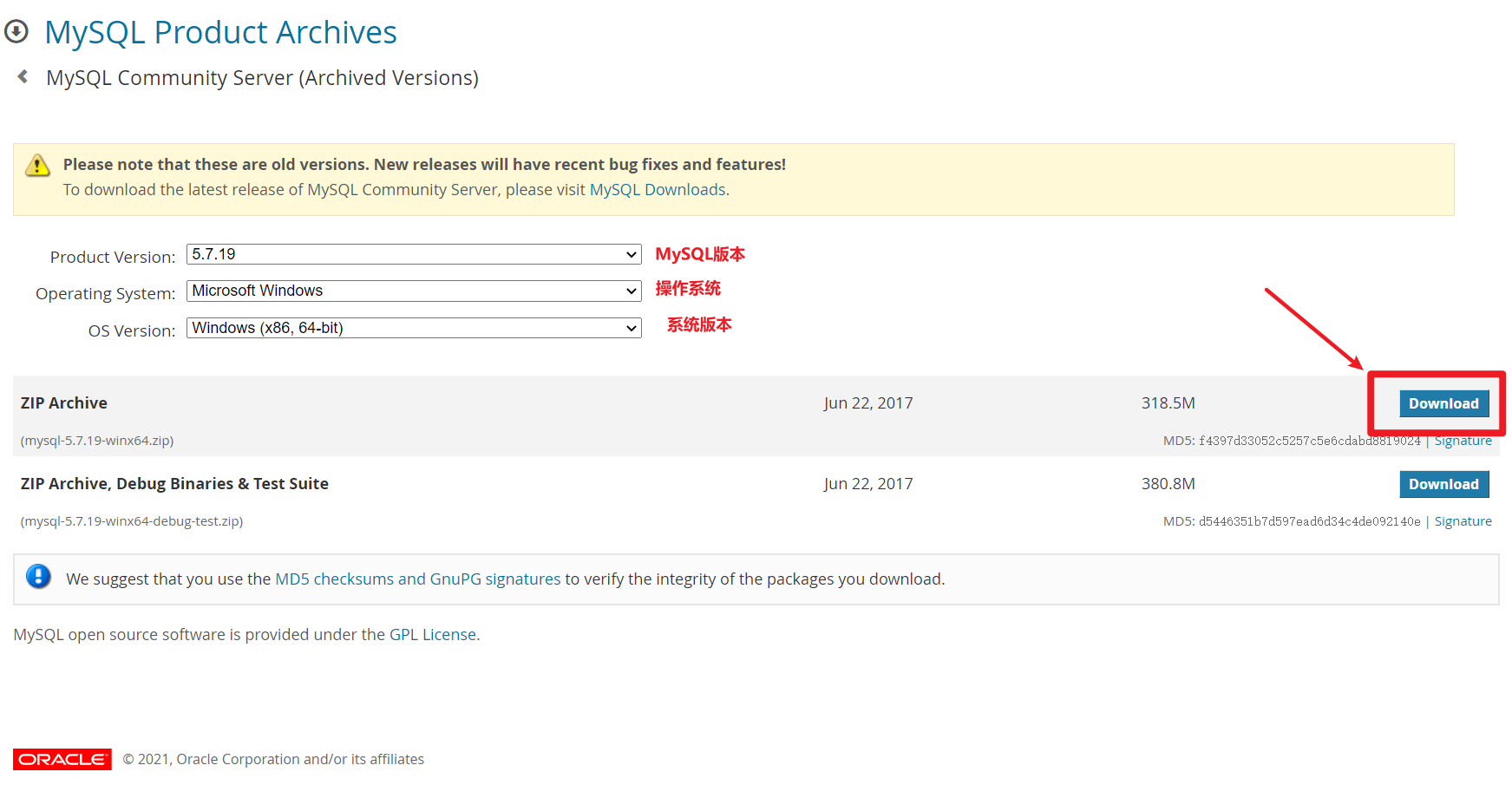Click the 2021 Oracle Corporation copyright text
The image size is (1512, 785).
[x=273, y=759]
